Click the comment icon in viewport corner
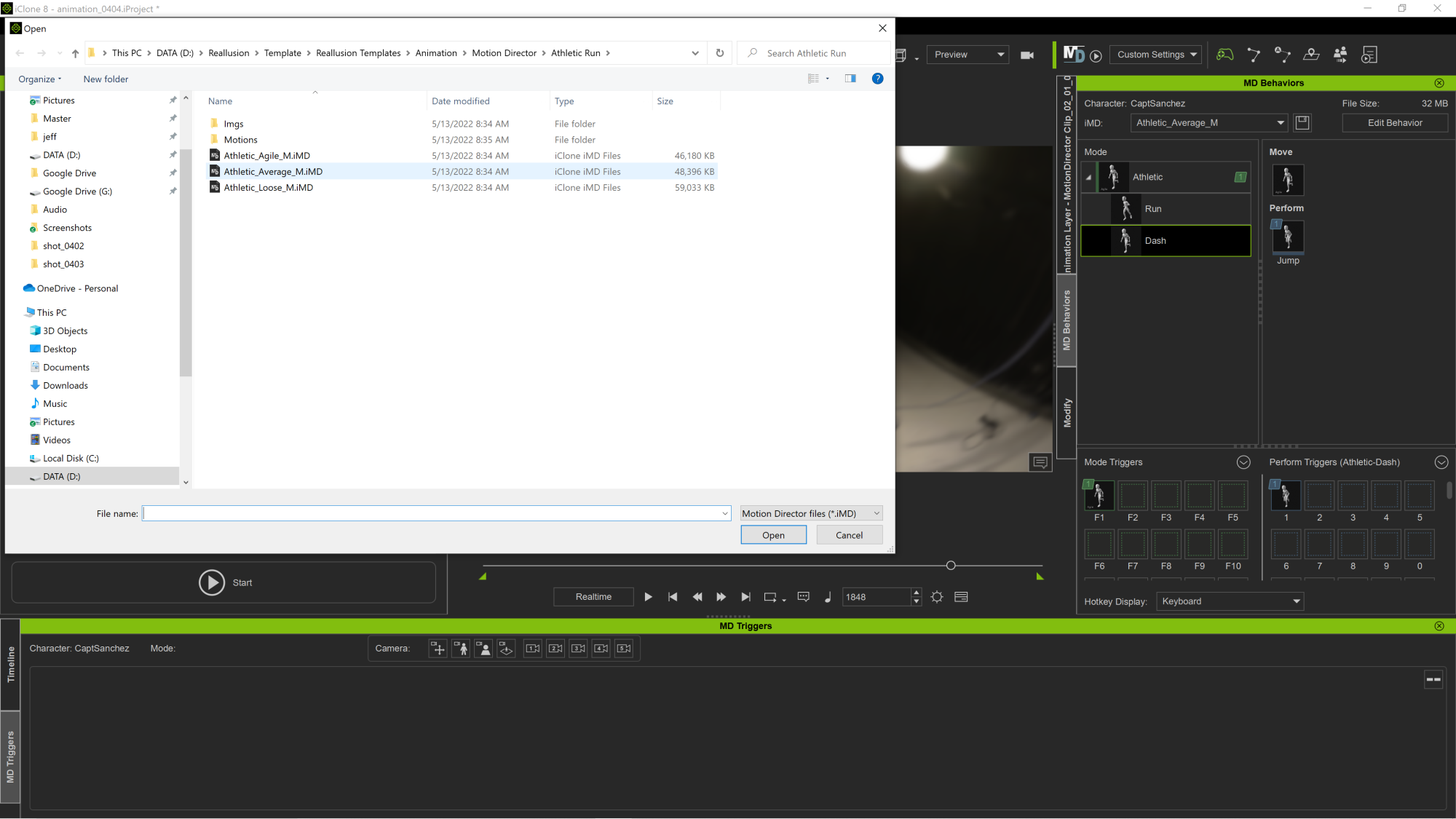 pos(1040,462)
